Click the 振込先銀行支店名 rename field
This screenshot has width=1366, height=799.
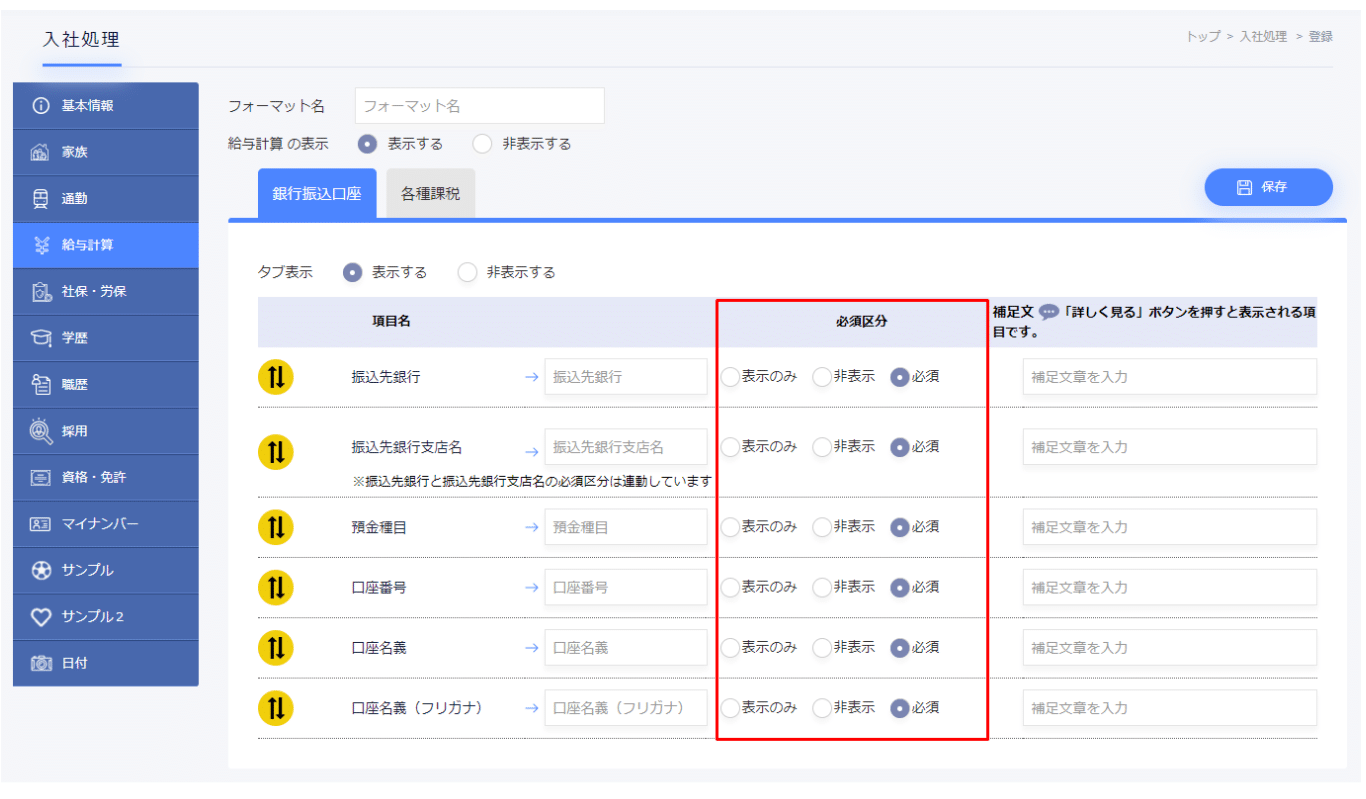(x=625, y=447)
